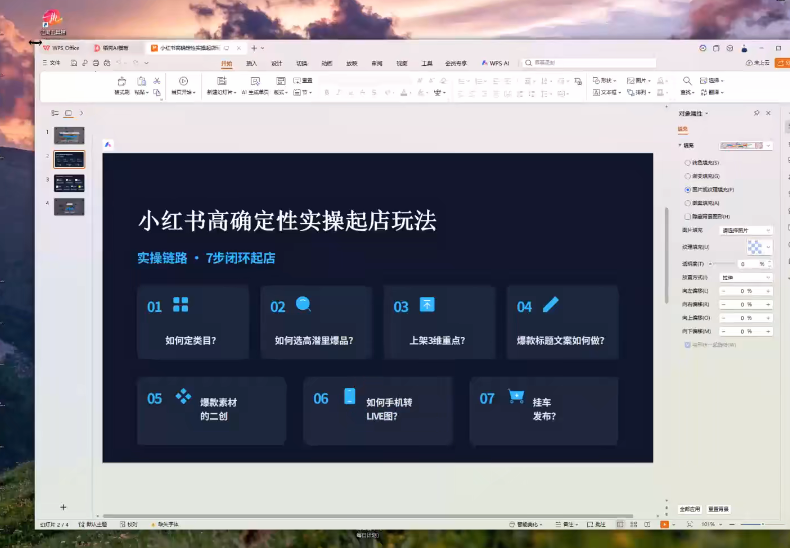Viewport: 790px width, 548px height.
Task: Switch to the Insert ribbon tab
Action: click(251, 63)
